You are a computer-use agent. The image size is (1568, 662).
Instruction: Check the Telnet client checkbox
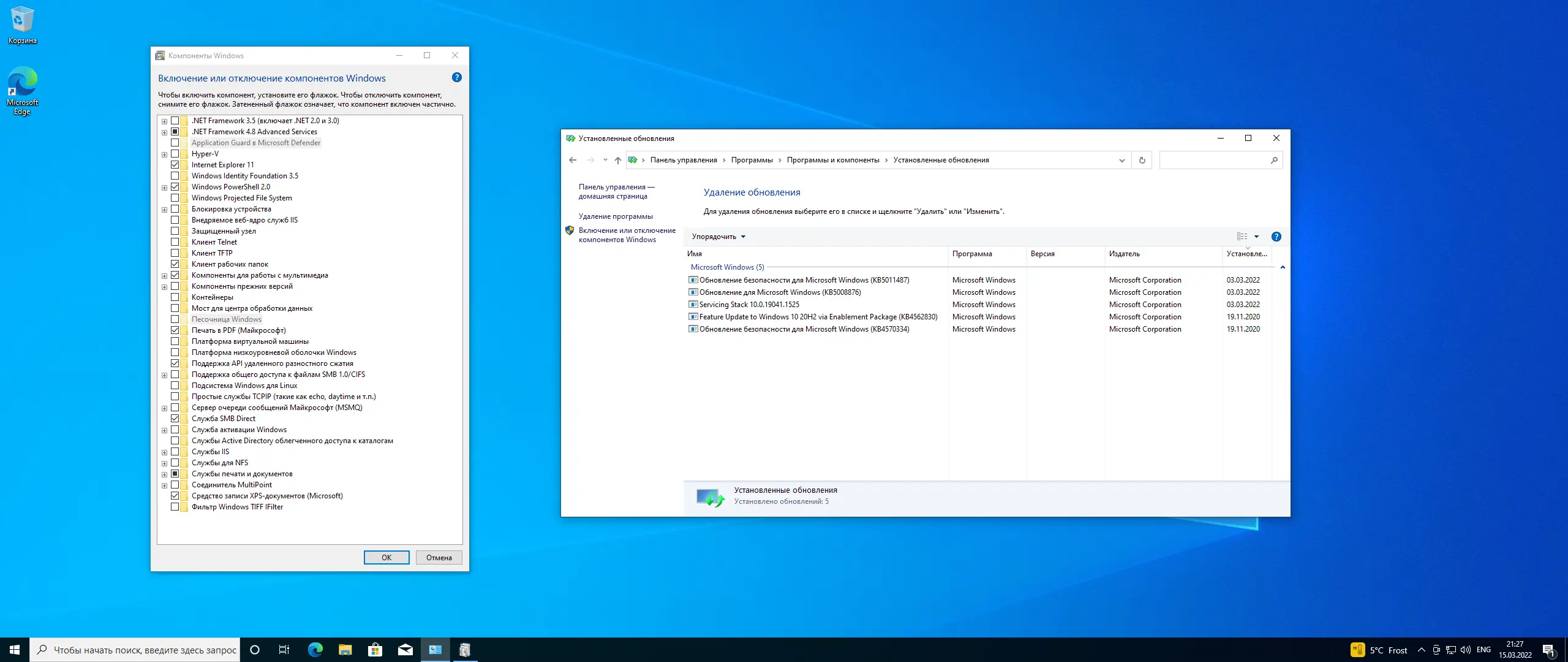175,242
